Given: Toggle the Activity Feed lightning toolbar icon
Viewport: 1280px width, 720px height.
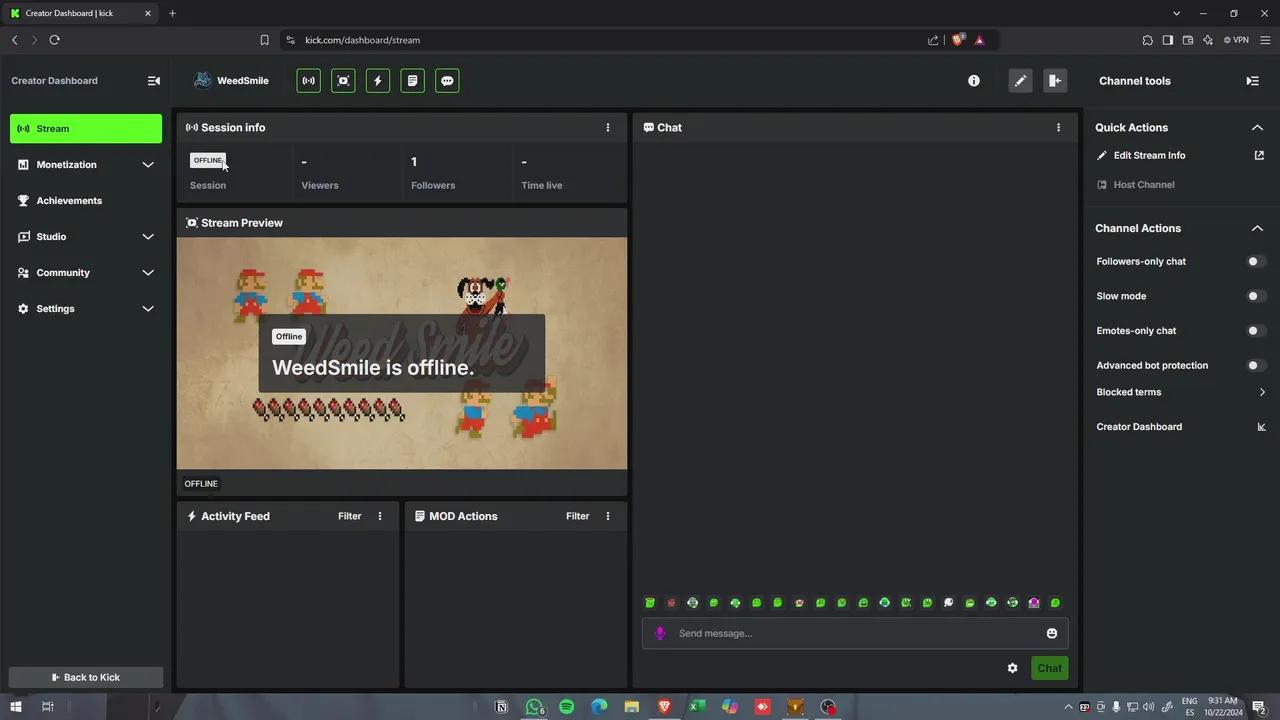Looking at the screenshot, I should tap(378, 81).
